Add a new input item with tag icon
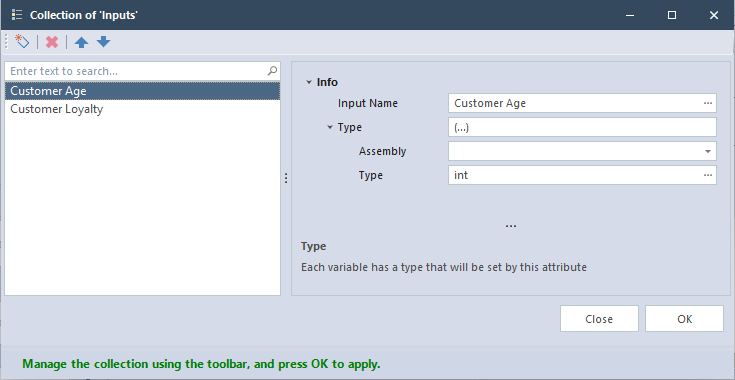This screenshot has width=735, height=380. click(22, 42)
